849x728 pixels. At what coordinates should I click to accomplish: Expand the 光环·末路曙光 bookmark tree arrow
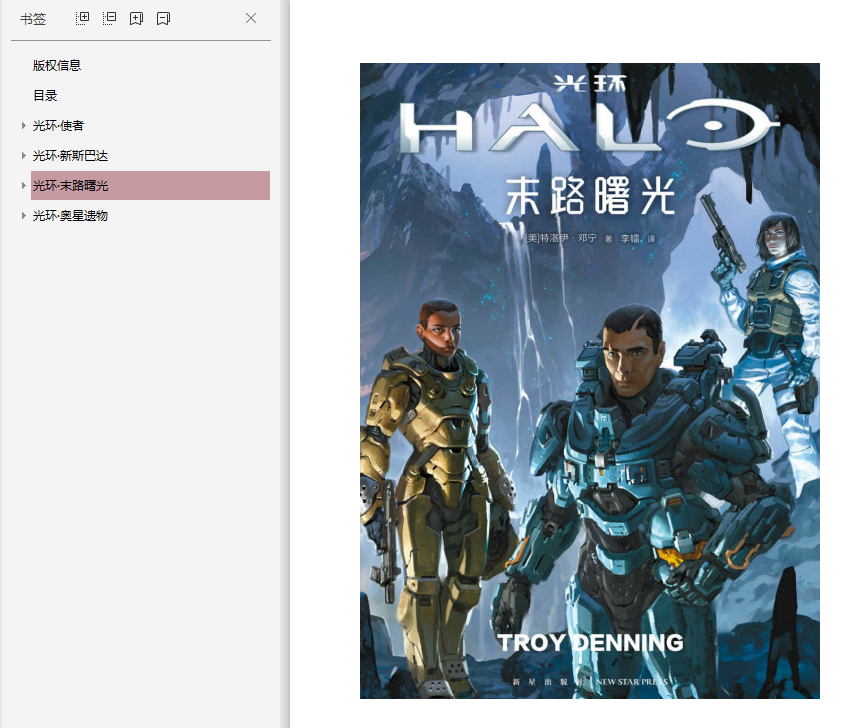[x=23, y=186]
